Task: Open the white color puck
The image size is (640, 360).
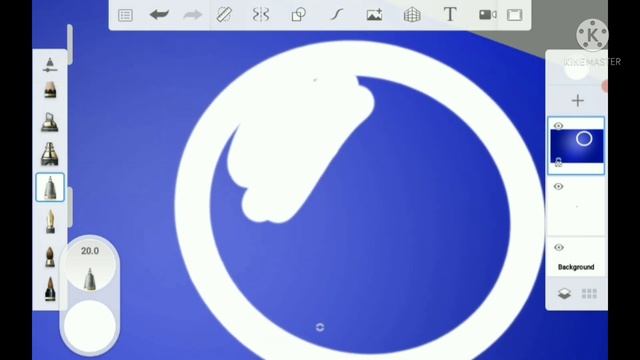Action: [90, 327]
